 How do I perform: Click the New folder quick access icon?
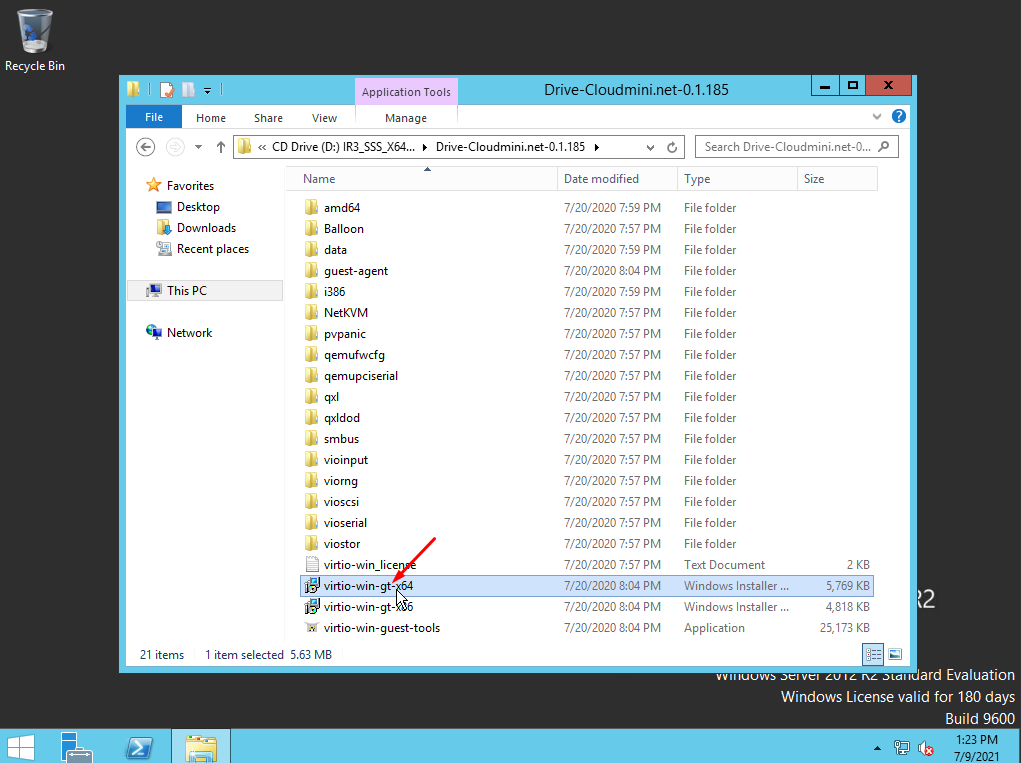tap(188, 90)
